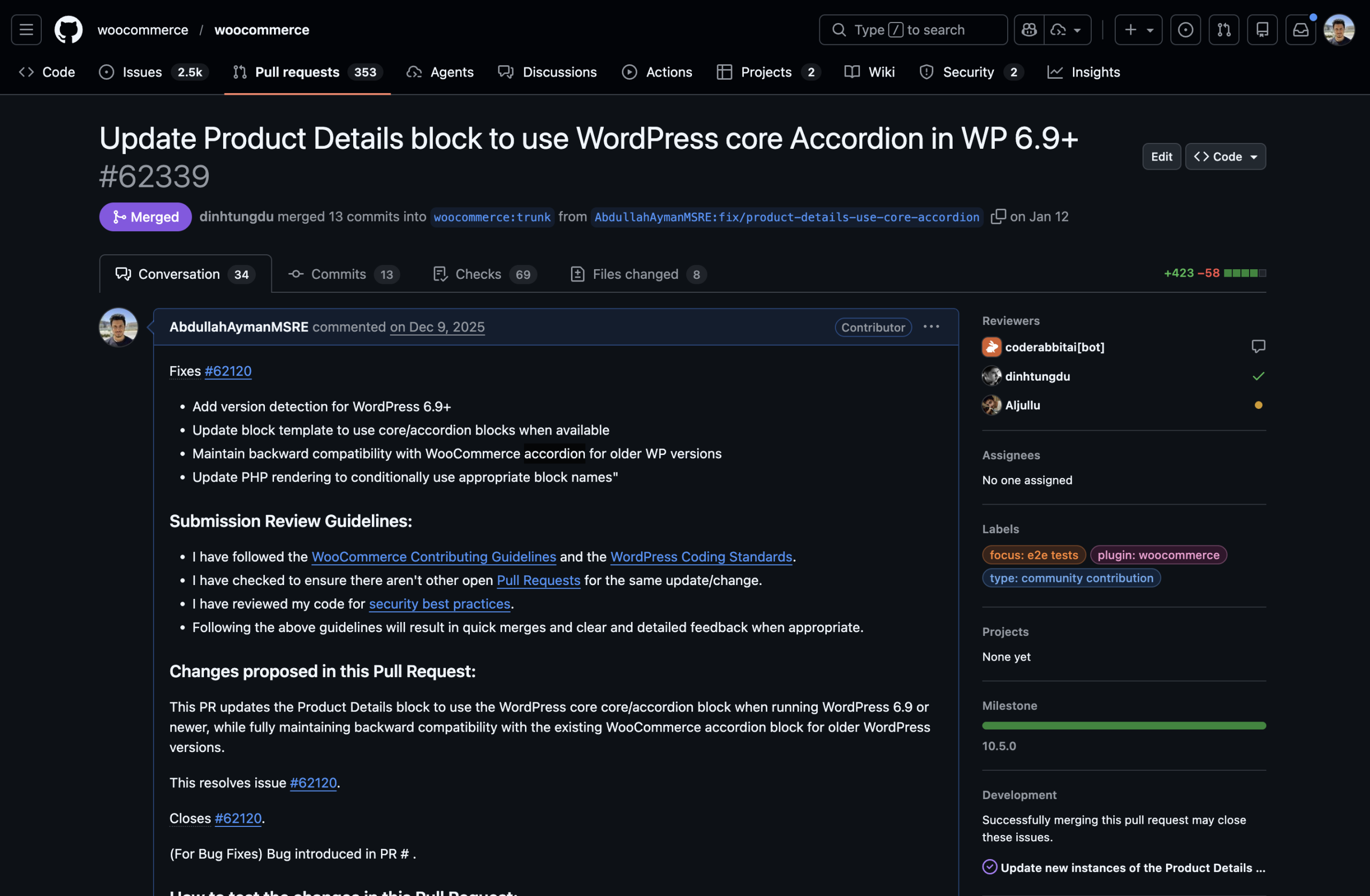The image size is (1370, 896).
Task: Open the create new plus dropdown
Action: click(1137, 29)
